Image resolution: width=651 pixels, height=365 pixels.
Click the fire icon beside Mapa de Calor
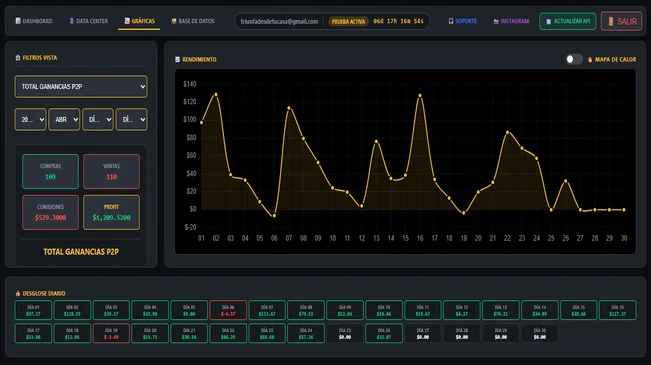point(590,59)
